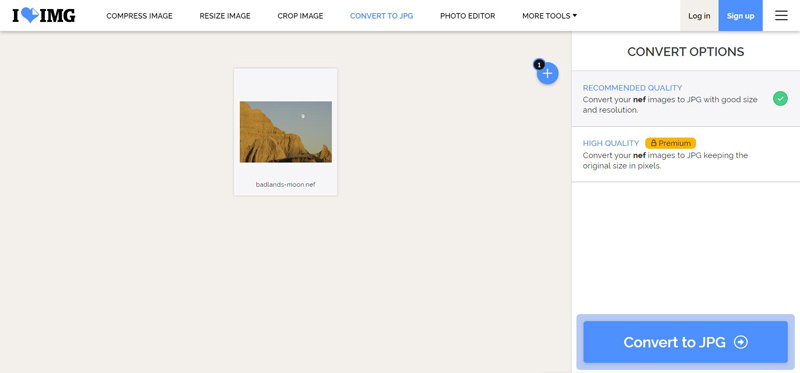Select High Quality premium option
800x373 pixels.
[685, 154]
